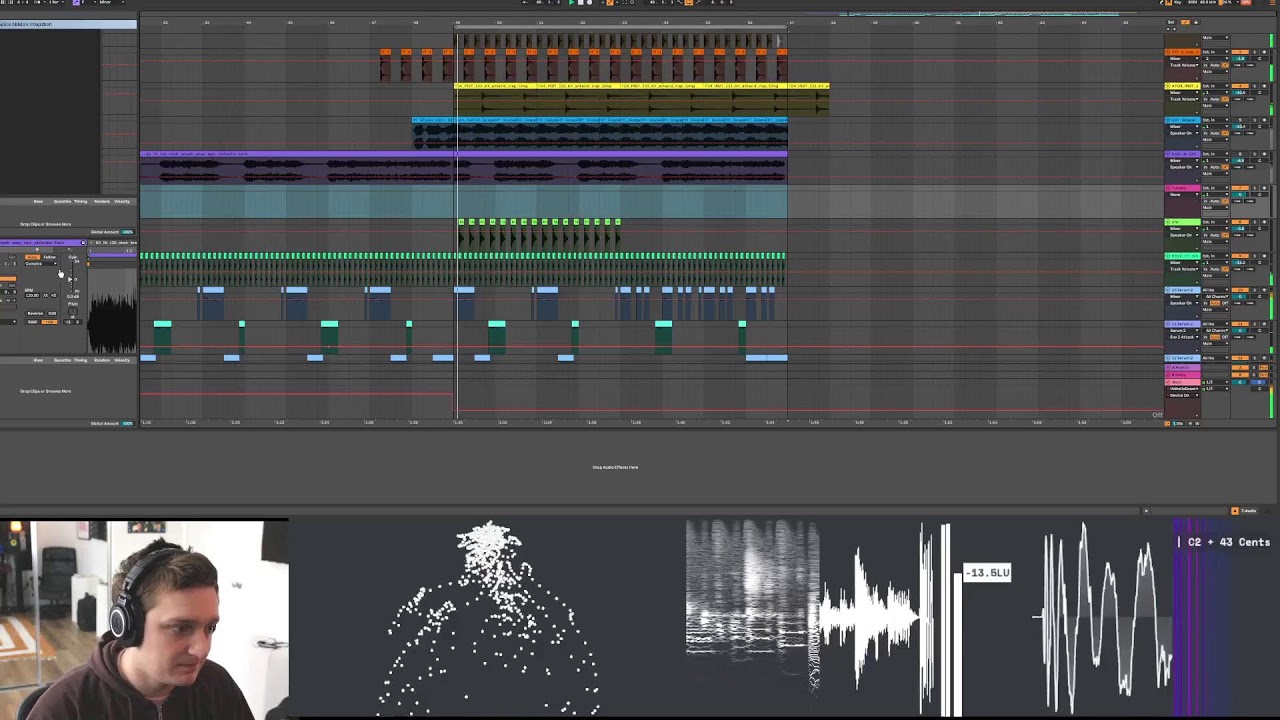The image size is (1280, 720).
Task: Open first track's Ext. In input dropdown
Action: pos(1215,52)
